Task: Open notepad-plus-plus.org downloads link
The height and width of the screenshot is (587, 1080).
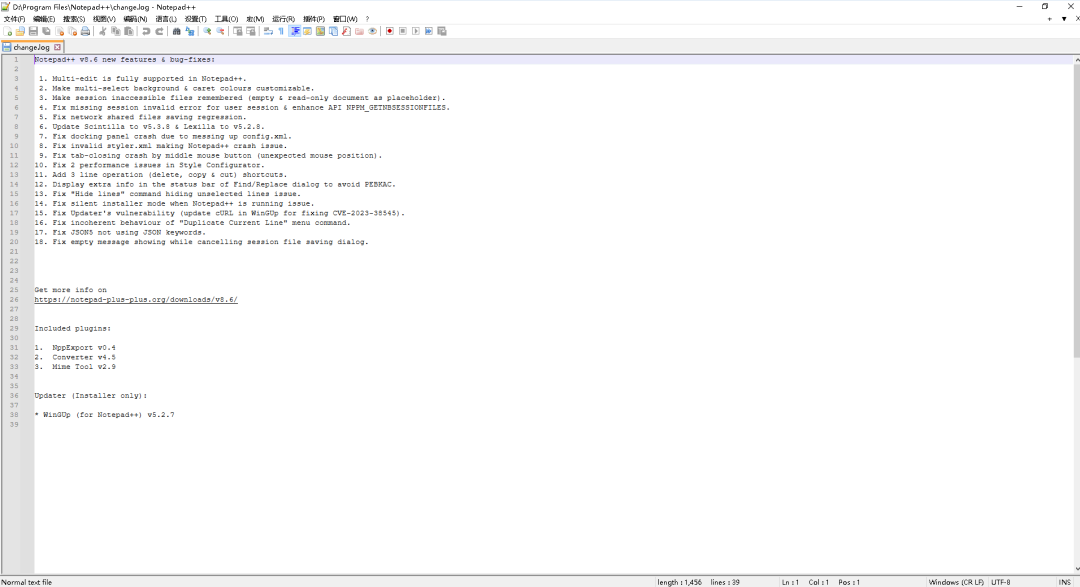Action: pyautogui.click(x=136, y=300)
